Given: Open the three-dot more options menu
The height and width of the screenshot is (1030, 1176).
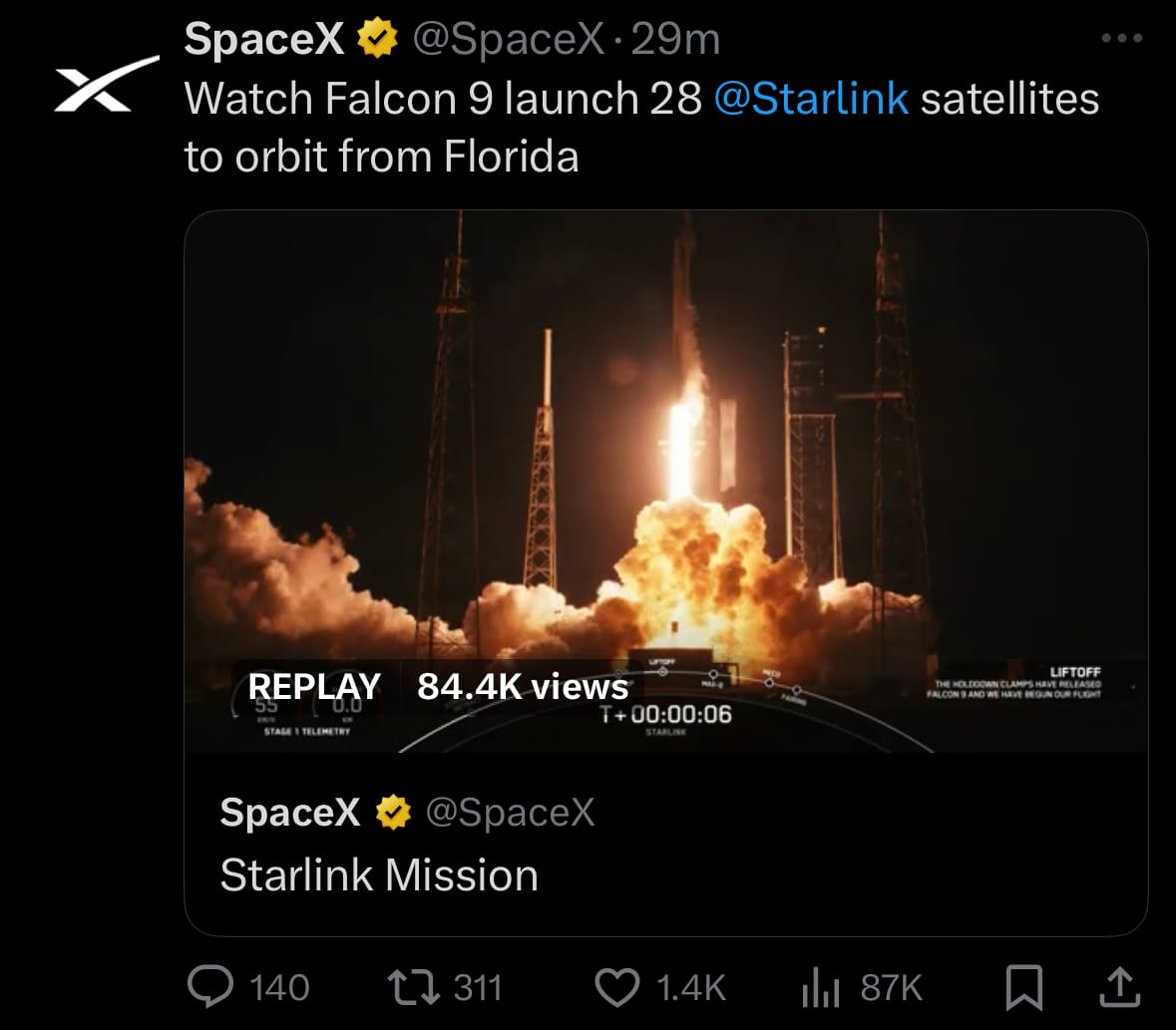Looking at the screenshot, I should point(1122,38).
